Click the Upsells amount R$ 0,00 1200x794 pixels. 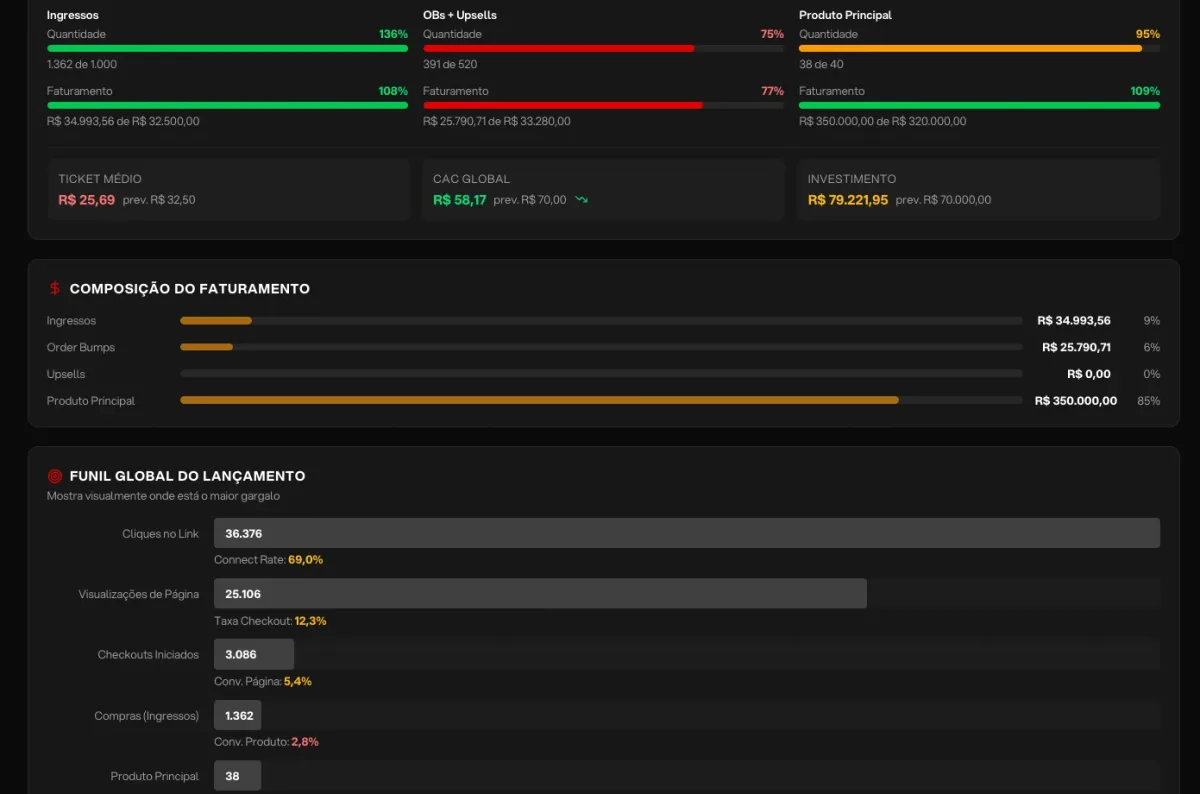(x=1089, y=374)
